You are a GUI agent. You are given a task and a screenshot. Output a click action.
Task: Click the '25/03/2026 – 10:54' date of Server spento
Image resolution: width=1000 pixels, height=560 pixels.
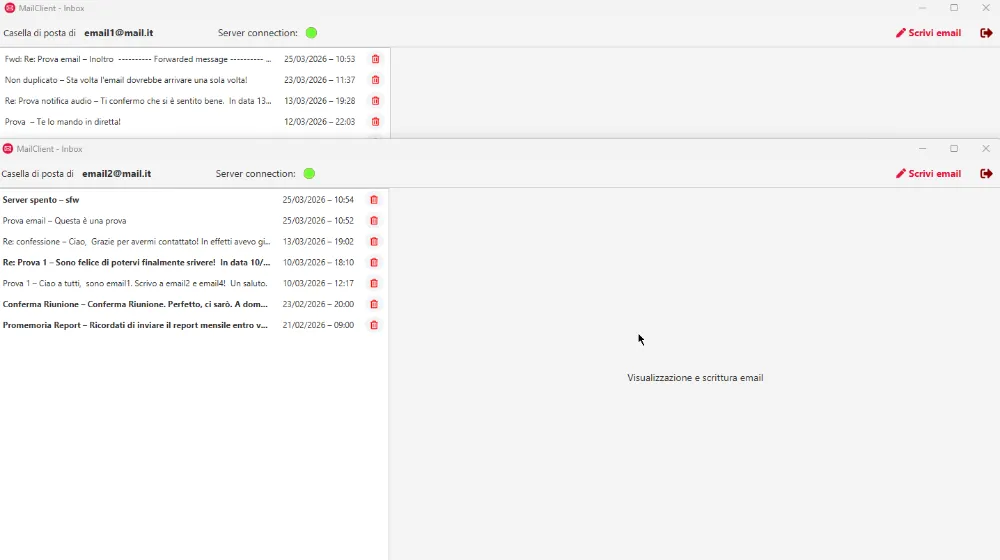pyautogui.click(x=318, y=200)
